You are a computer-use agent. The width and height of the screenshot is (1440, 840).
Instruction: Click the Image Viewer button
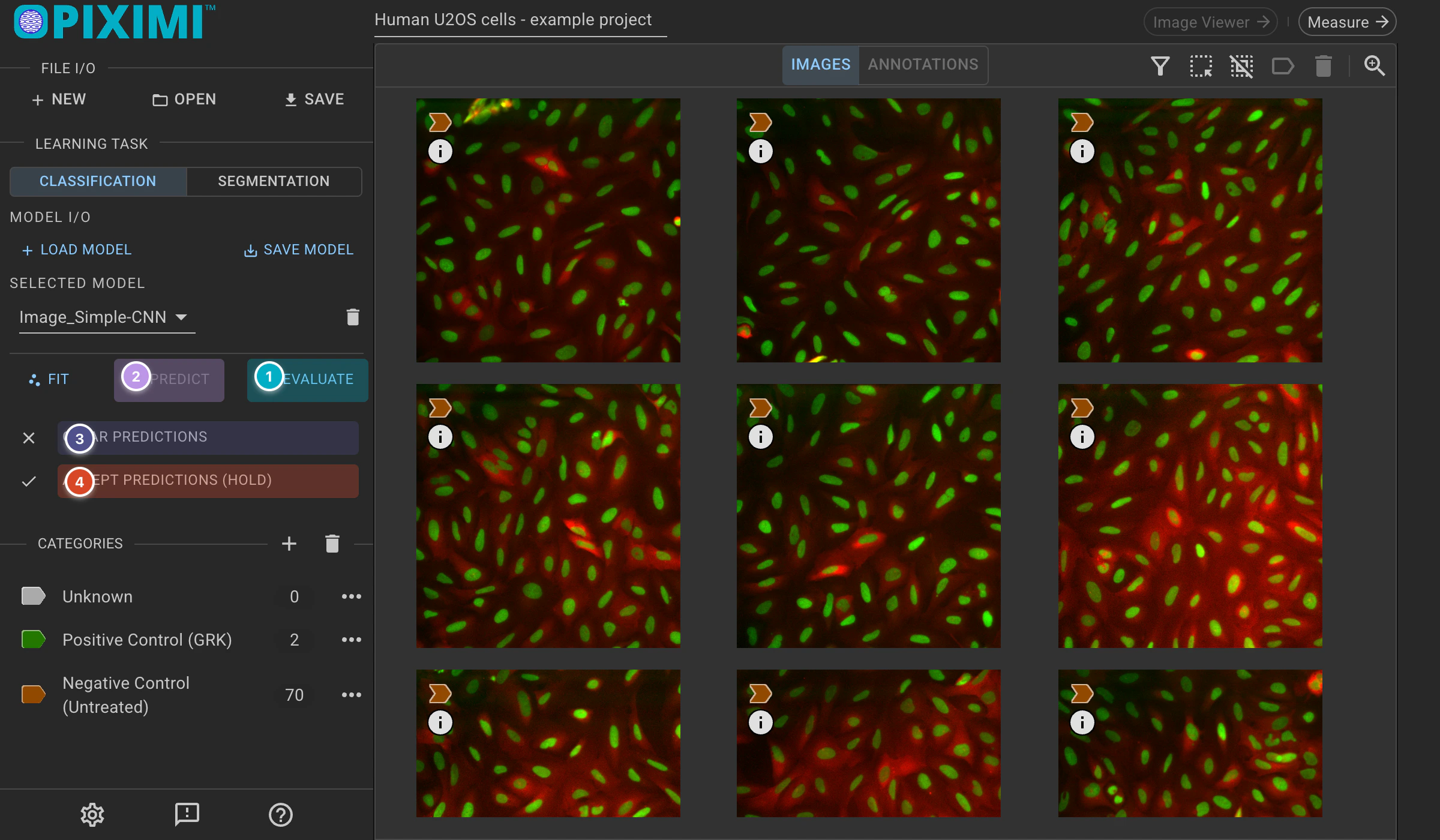click(1210, 22)
